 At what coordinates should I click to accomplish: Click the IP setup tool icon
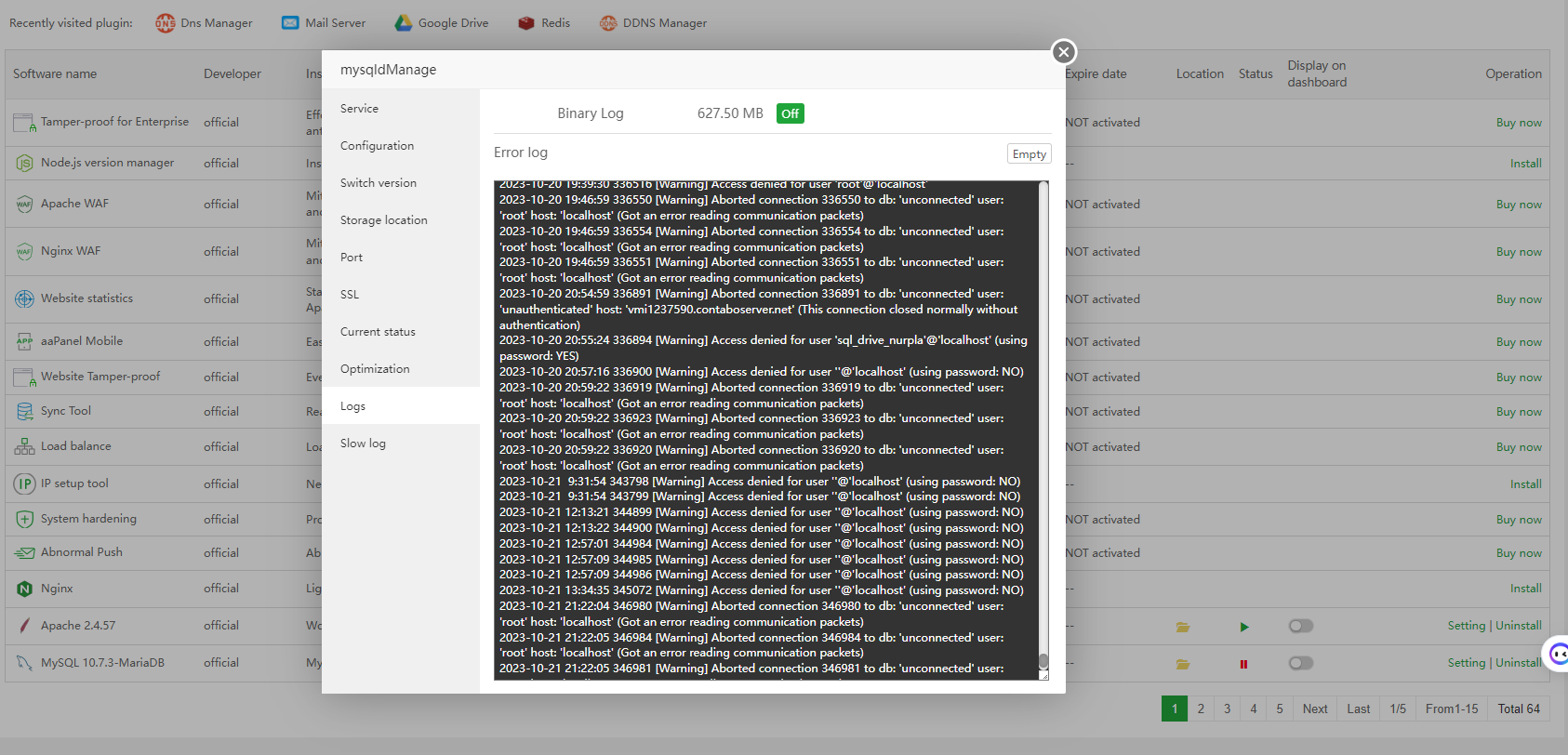pos(24,484)
